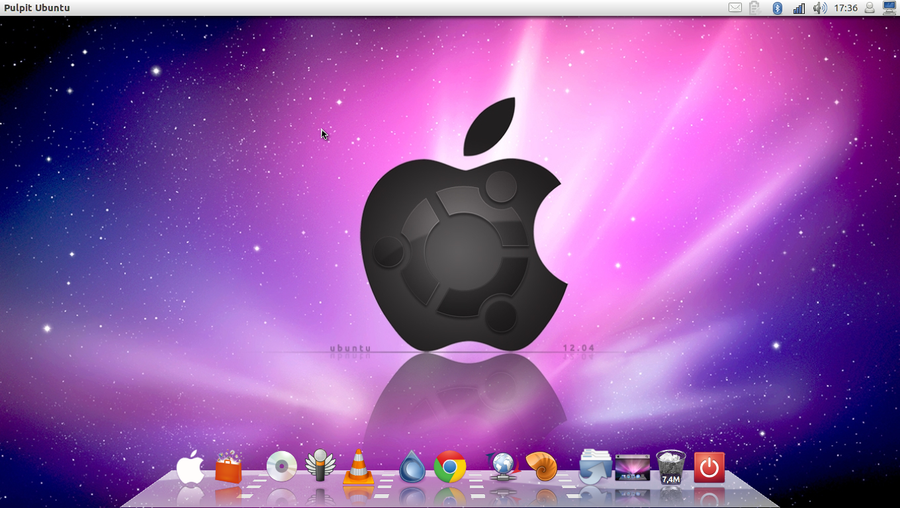Open the sound volume indicator menu

820,7
